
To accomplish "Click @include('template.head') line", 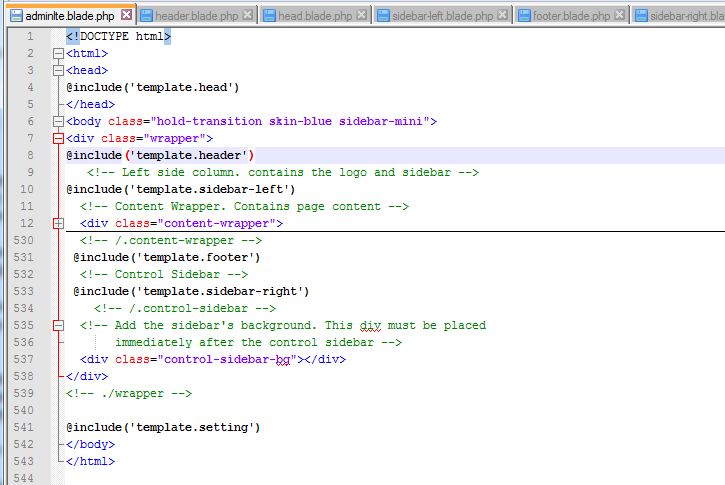I will [x=153, y=87].
